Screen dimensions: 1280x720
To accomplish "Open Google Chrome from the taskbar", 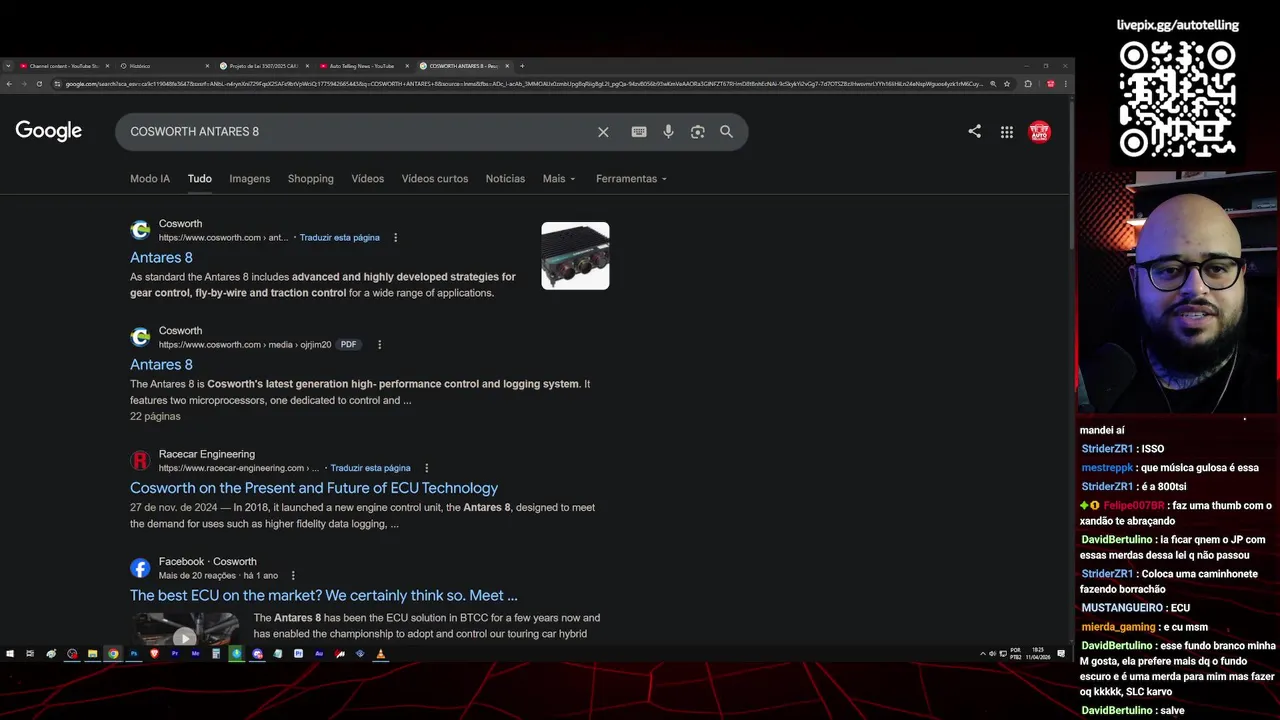I will click(x=113, y=654).
